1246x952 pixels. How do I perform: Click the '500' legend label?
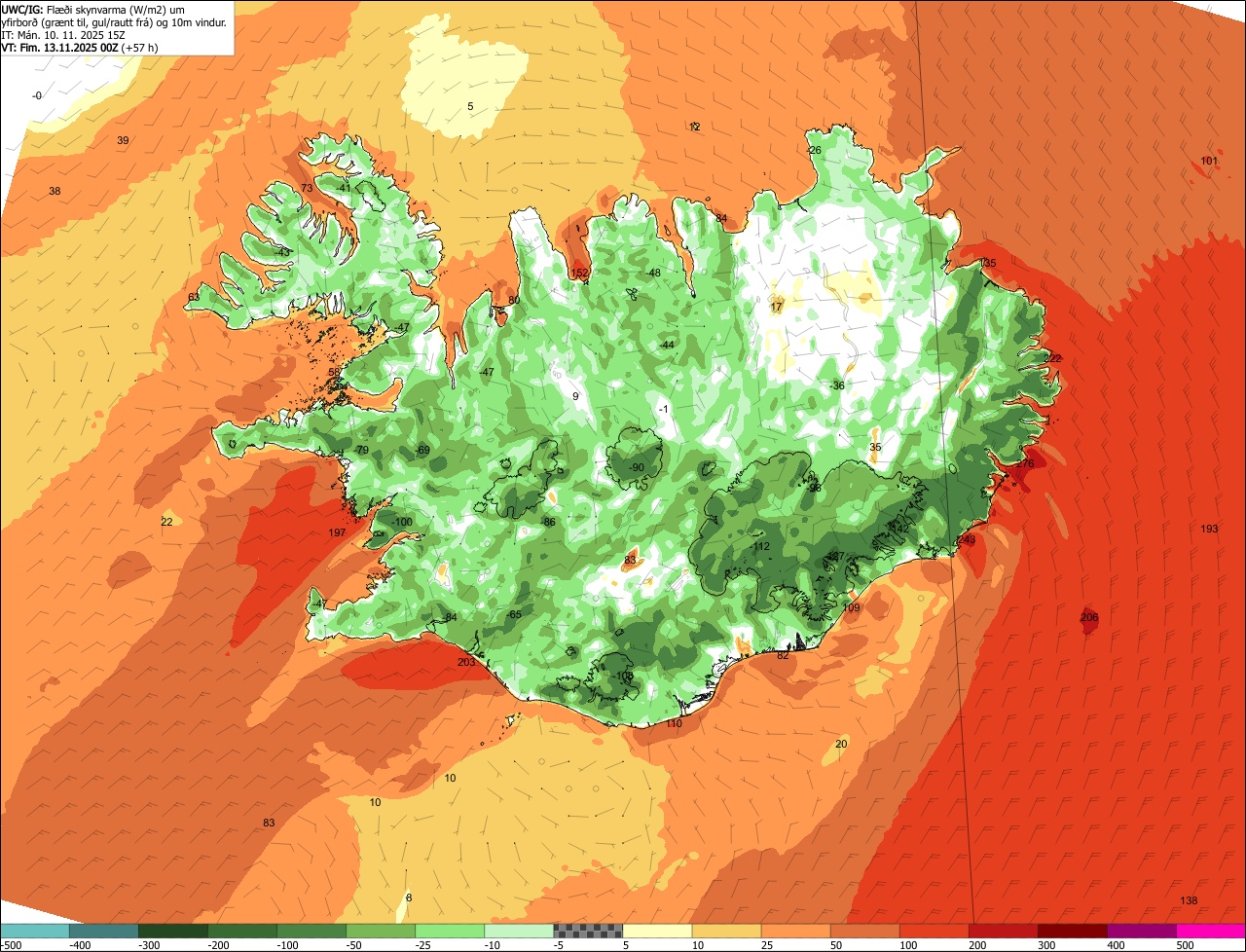pos(1185,945)
